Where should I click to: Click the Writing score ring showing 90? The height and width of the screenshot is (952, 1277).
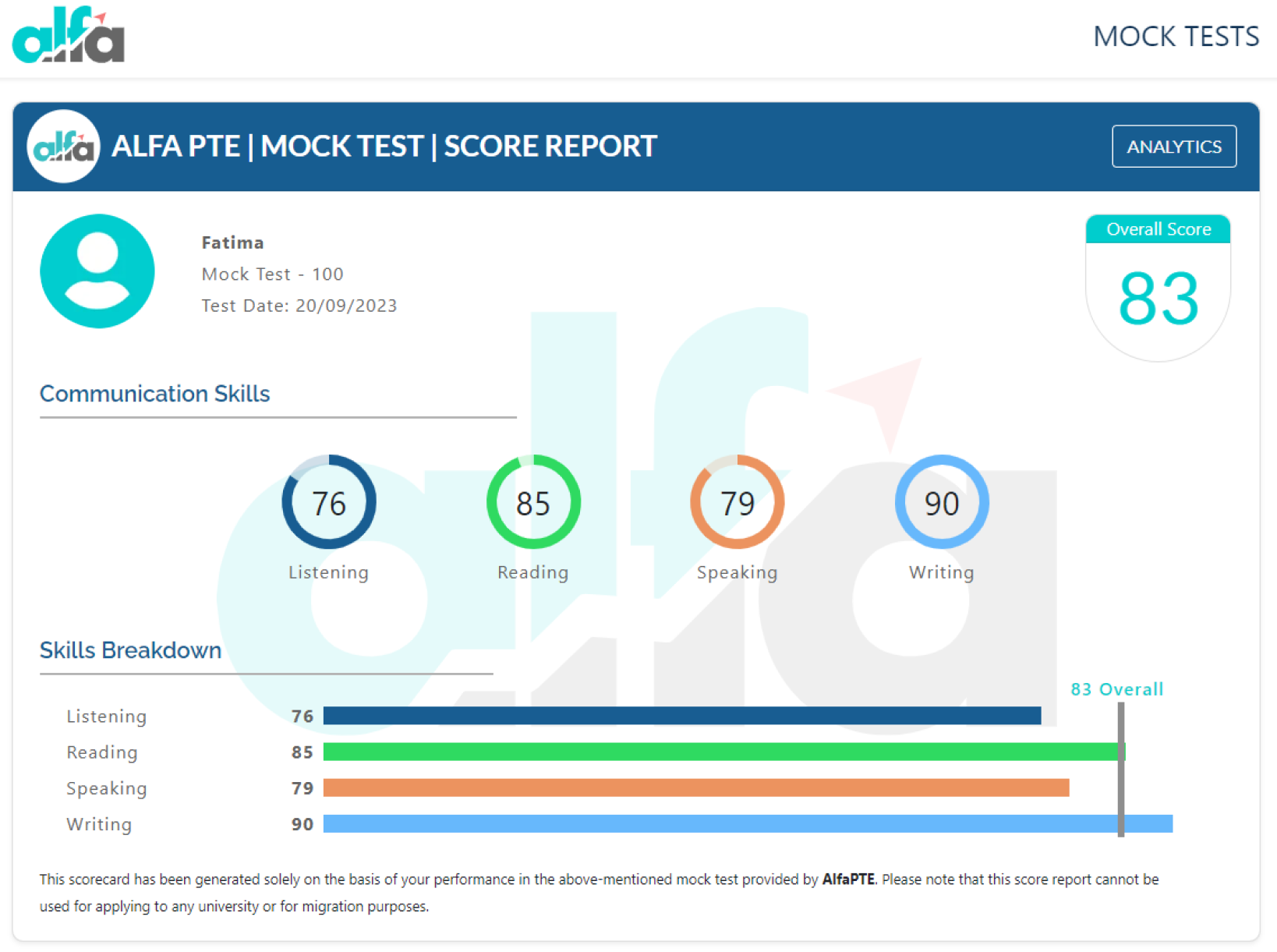click(x=942, y=502)
